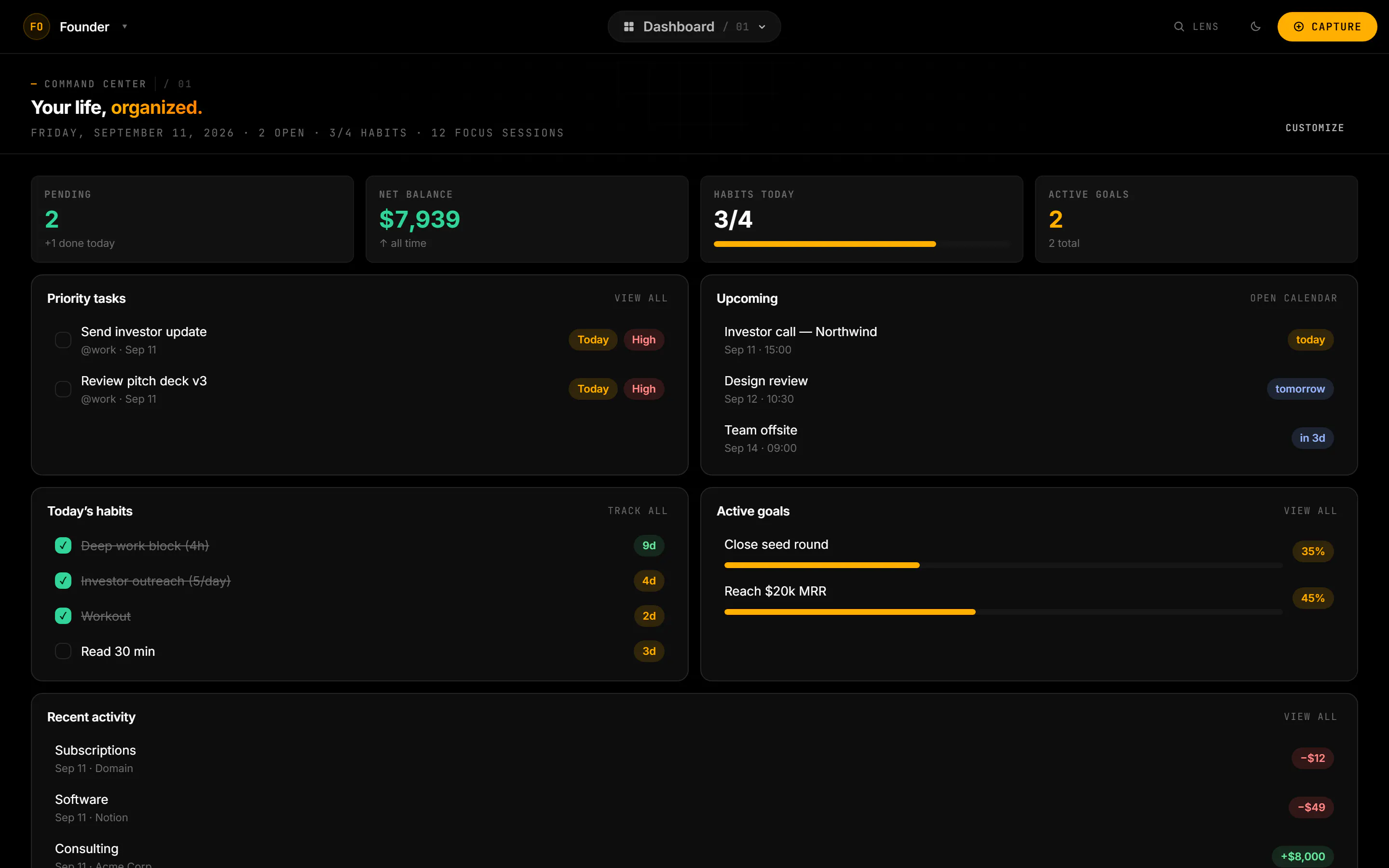
Task: Click the Capture button
Action: click(x=1326, y=27)
